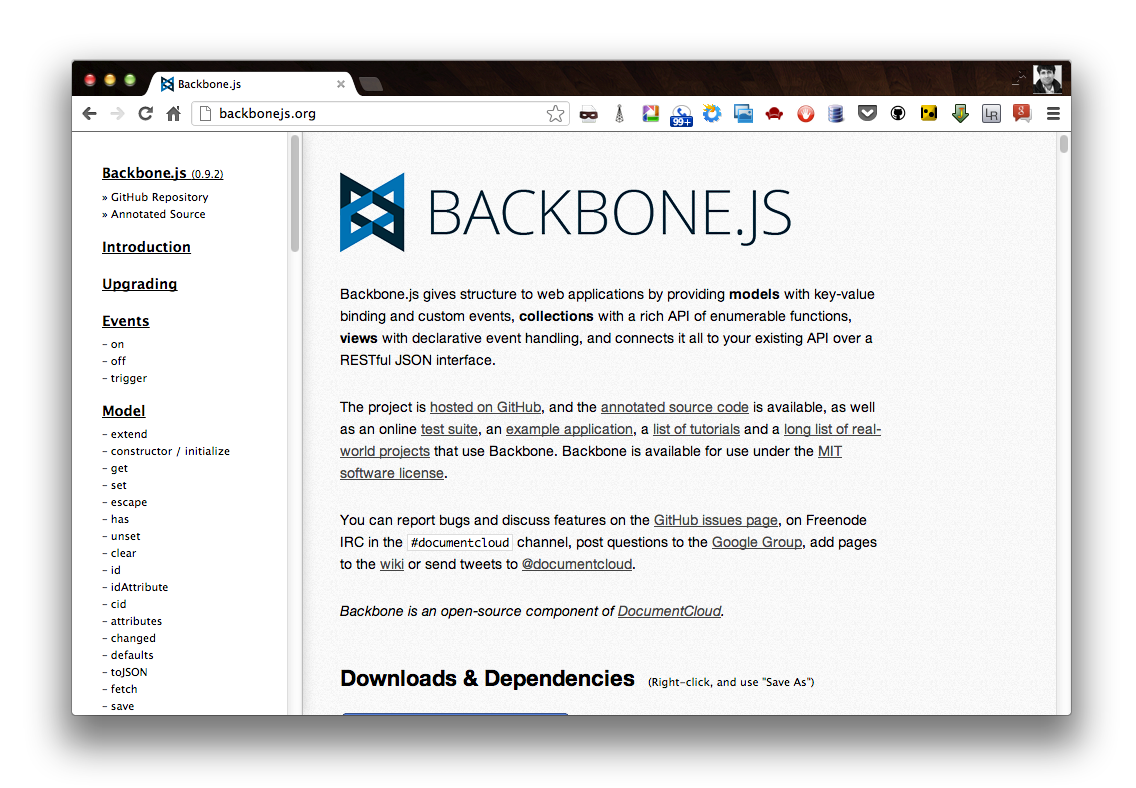The width and height of the screenshot is (1136, 788).
Task: Jump to the Events section
Action: [x=126, y=321]
